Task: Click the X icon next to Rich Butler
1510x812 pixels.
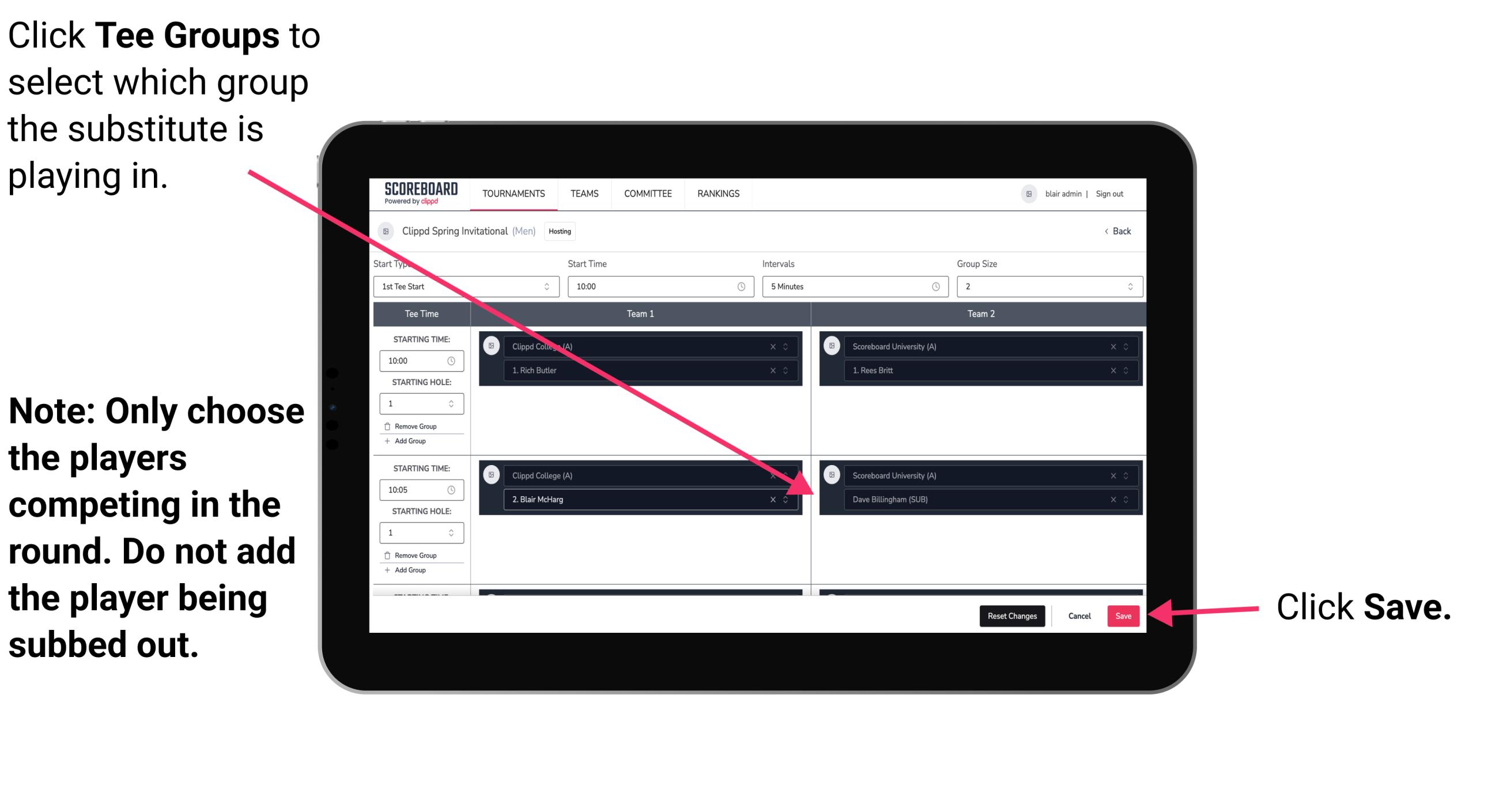Action: pos(778,370)
